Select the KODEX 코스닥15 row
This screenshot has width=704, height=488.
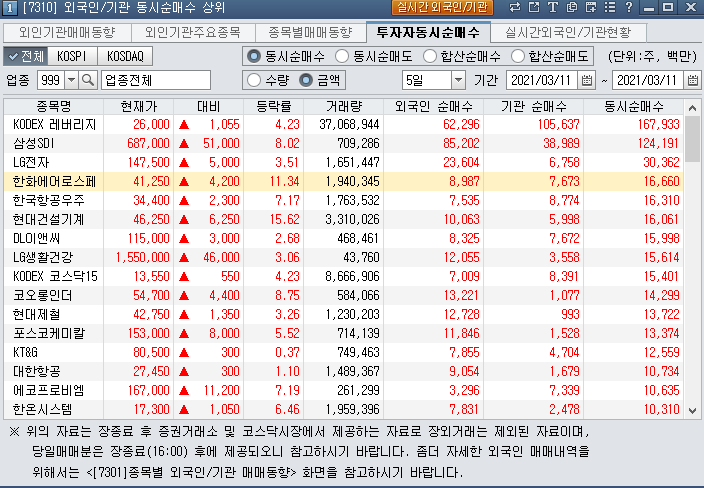pyautogui.click(x=343, y=276)
